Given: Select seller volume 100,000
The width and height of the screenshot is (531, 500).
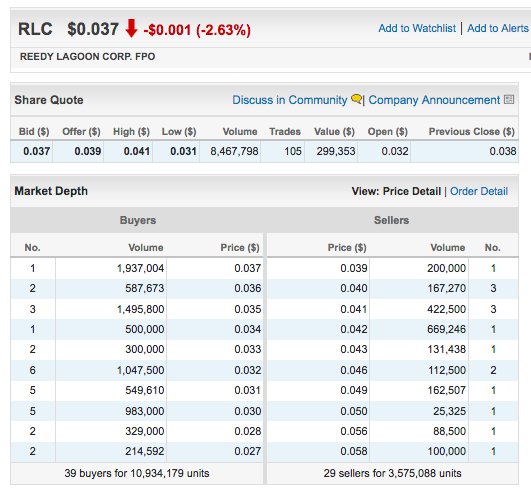Looking at the screenshot, I should (446, 451).
